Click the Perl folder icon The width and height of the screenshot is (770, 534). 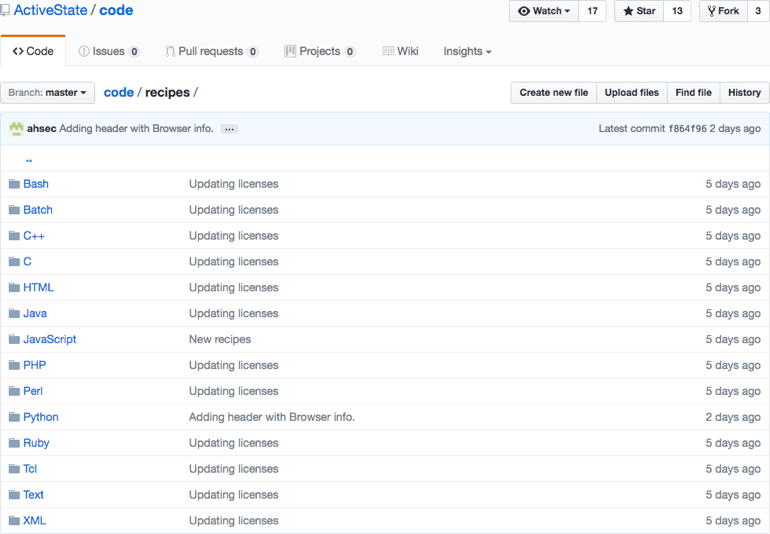click(x=14, y=391)
